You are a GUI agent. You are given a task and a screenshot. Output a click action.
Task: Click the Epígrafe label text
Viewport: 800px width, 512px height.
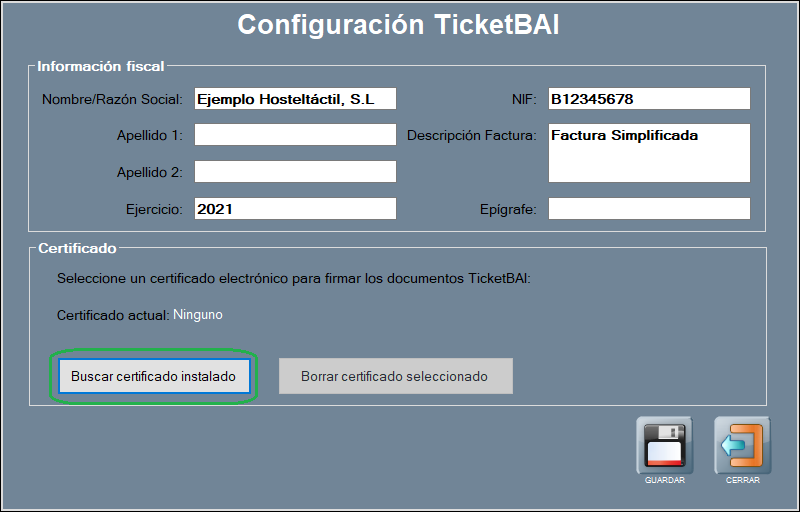tap(508, 210)
